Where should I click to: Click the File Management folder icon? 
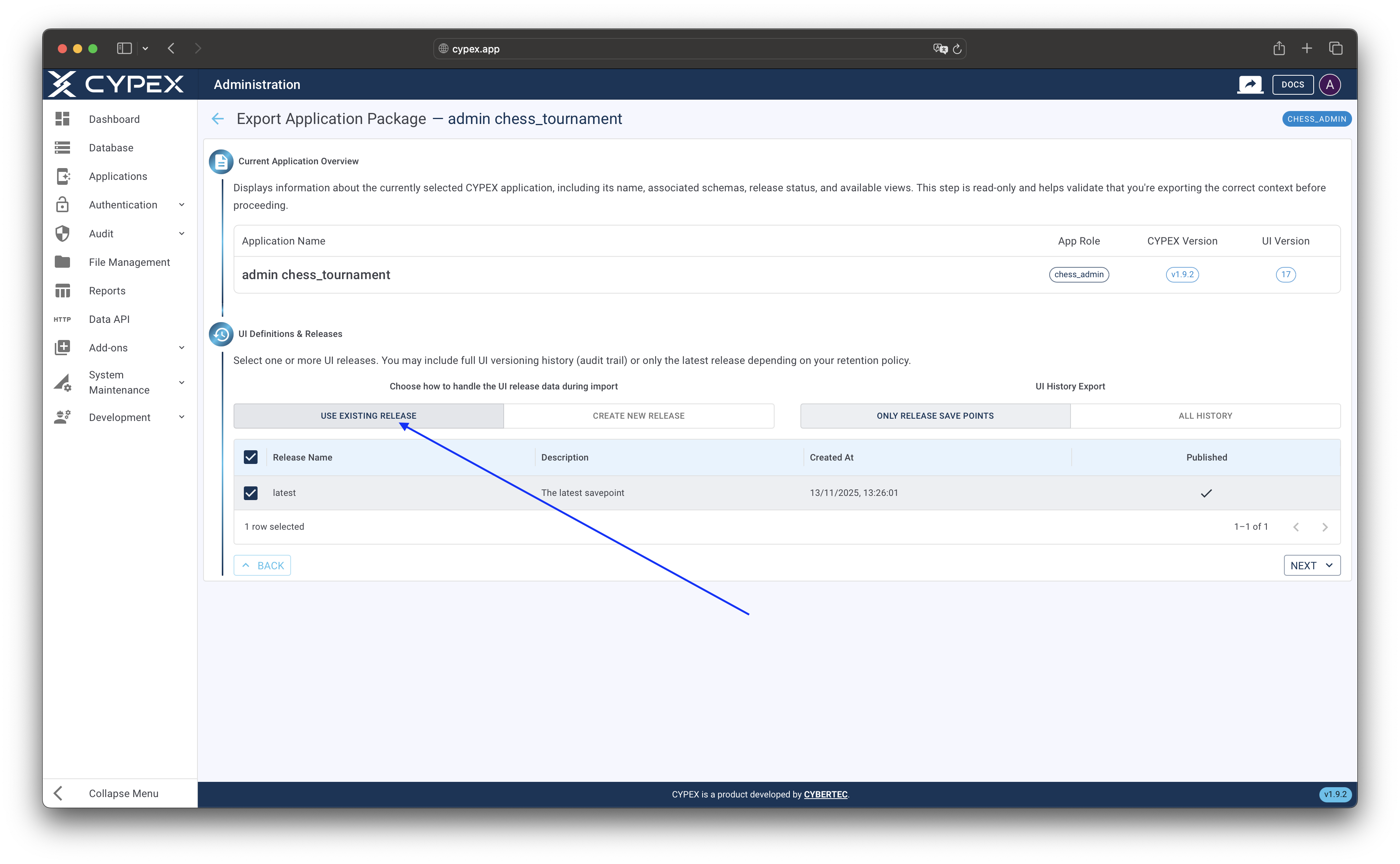(62, 262)
